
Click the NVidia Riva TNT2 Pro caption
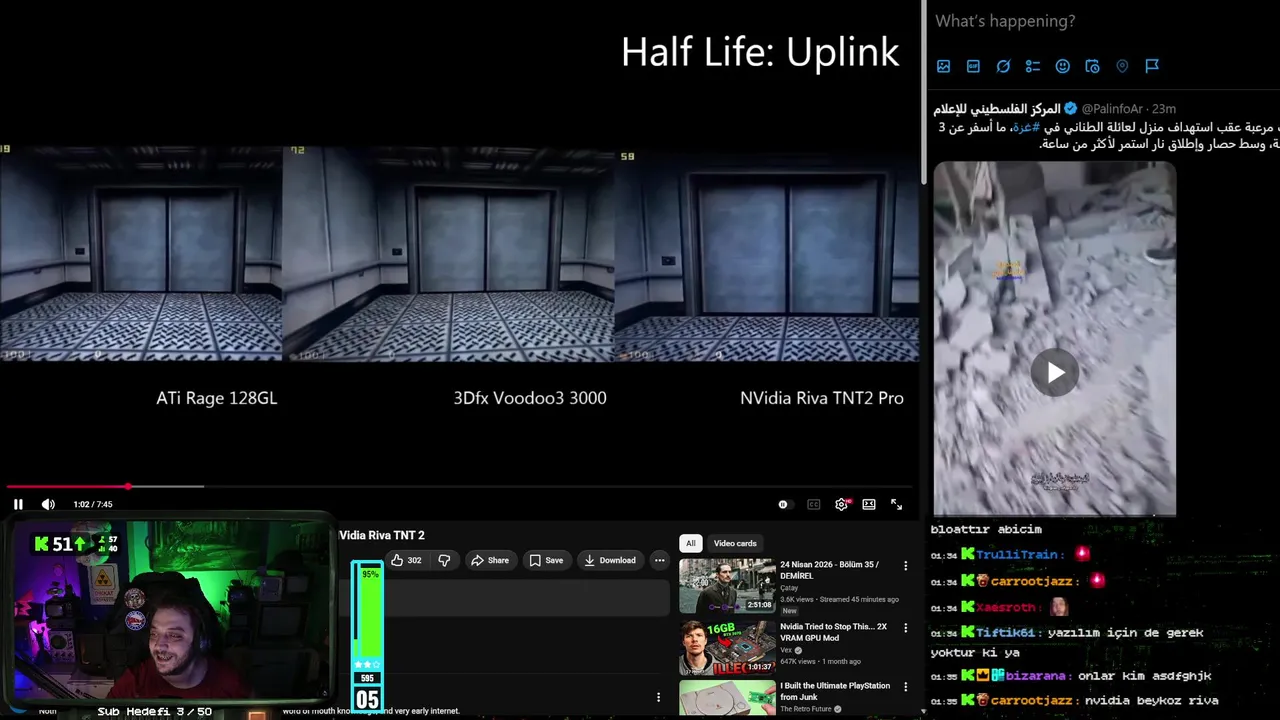pos(822,398)
